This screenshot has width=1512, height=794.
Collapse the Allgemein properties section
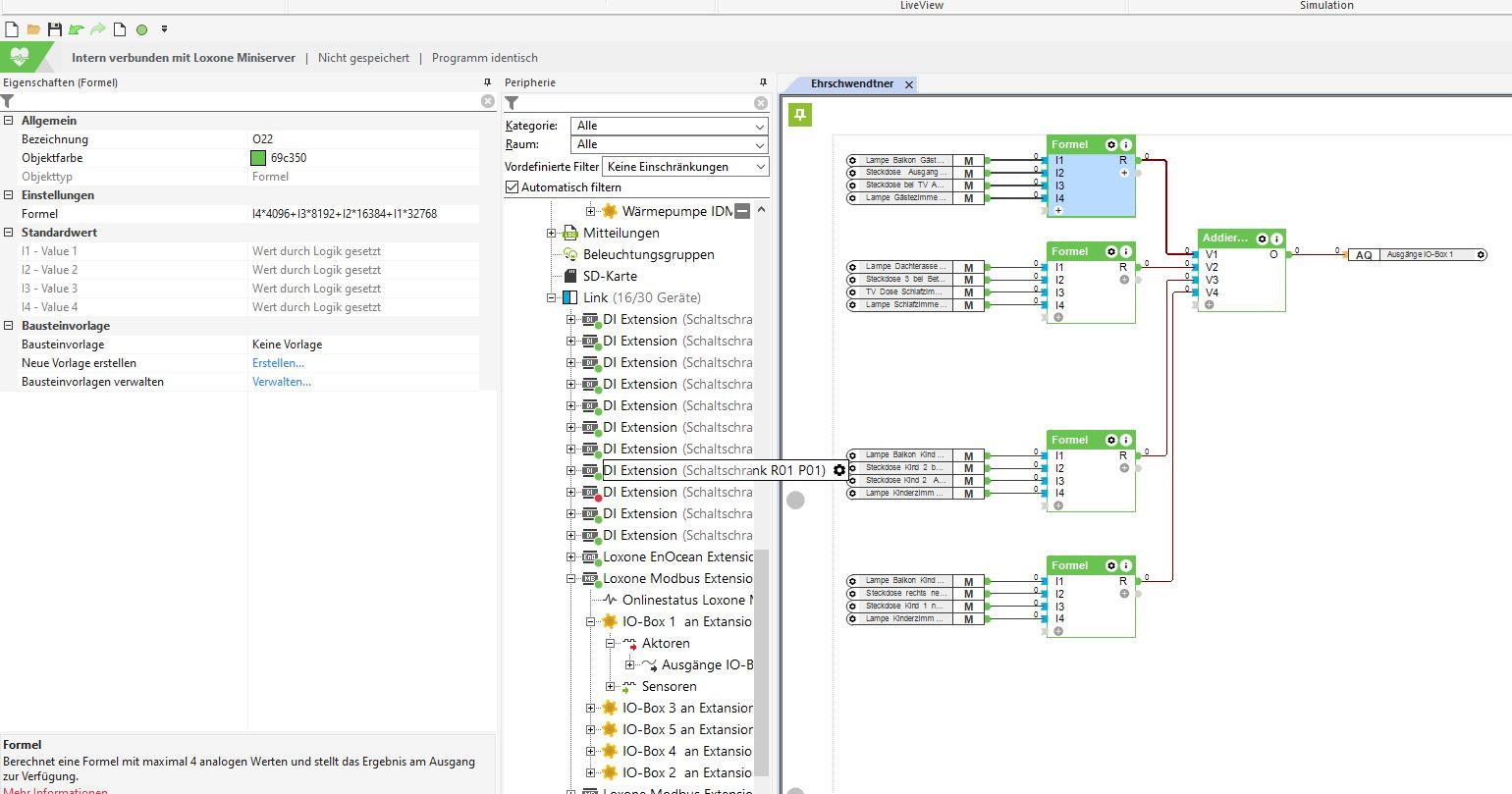tap(9, 121)
